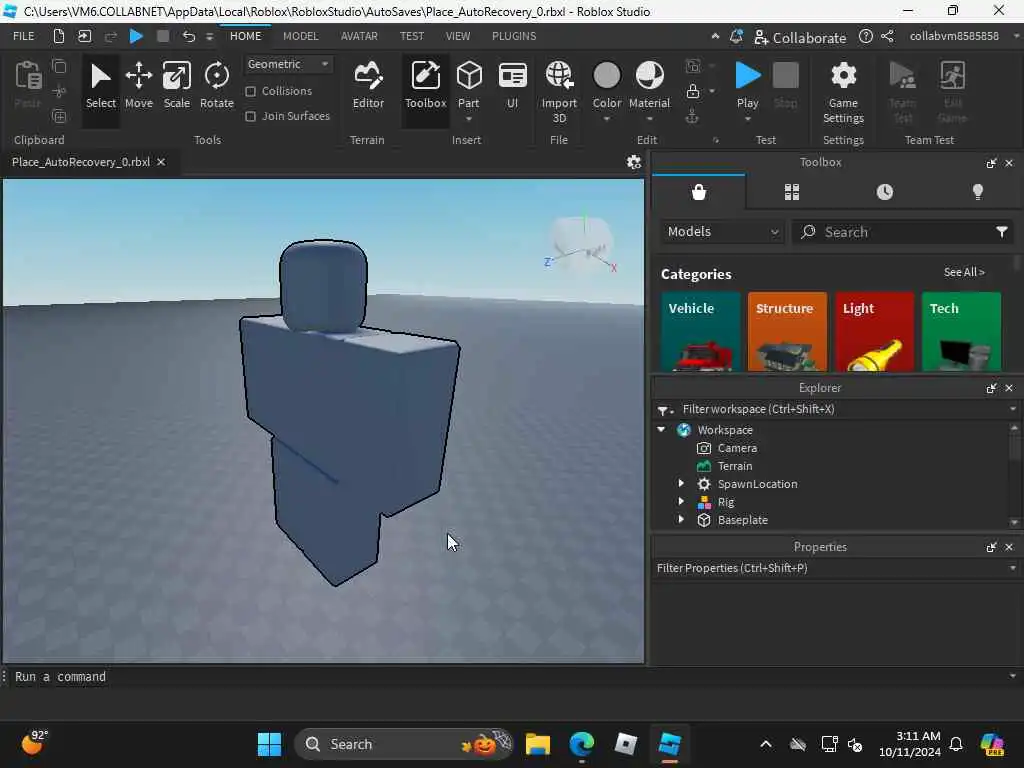Click the quick-access Run play icon

pos(136,36)
